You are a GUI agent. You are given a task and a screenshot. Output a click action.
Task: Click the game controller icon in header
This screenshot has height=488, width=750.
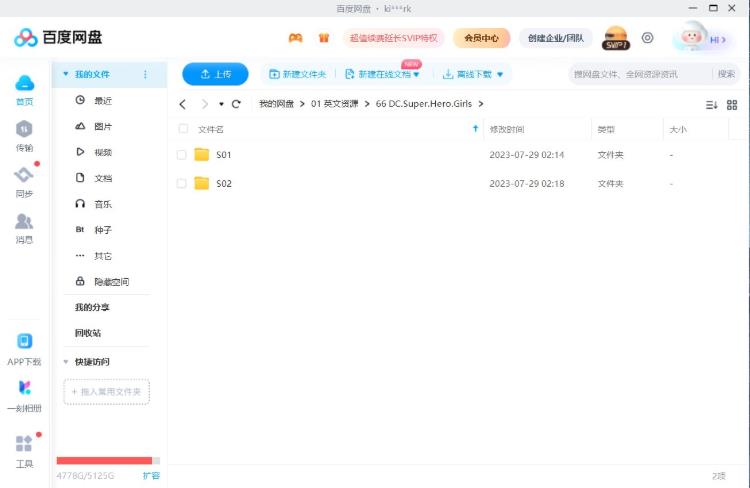click(x=296, y=38)
